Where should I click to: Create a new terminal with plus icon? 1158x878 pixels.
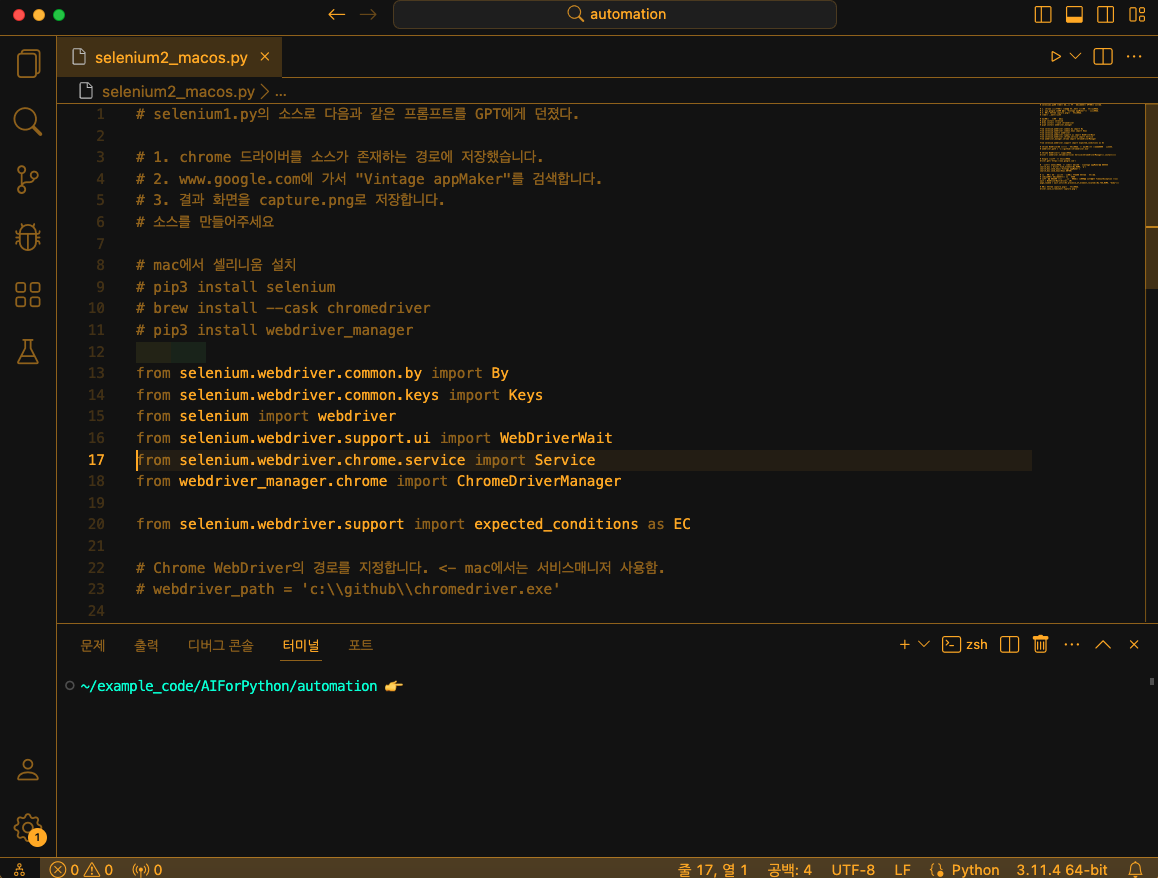tap(904, 645)
